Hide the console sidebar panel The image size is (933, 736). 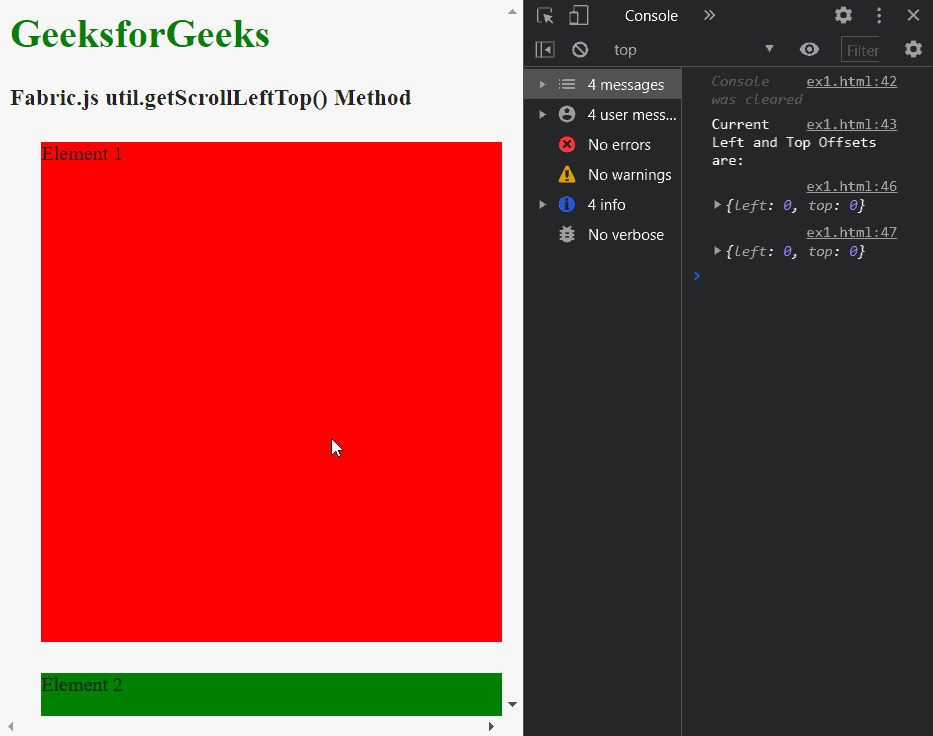tap(544, 49)
